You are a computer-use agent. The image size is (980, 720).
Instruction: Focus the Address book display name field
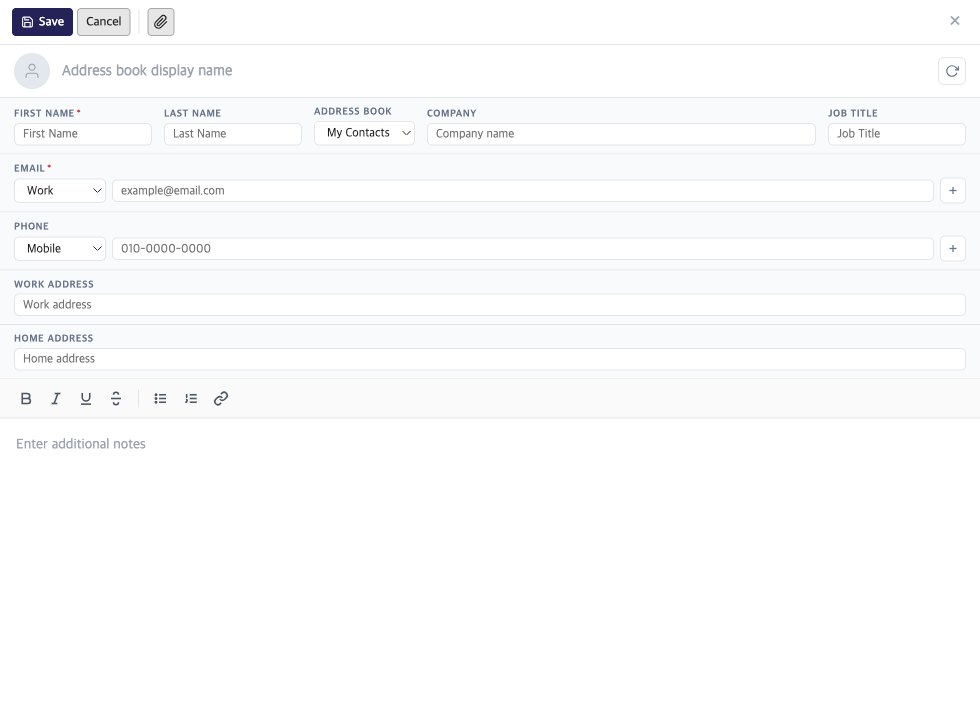[494, 71]
